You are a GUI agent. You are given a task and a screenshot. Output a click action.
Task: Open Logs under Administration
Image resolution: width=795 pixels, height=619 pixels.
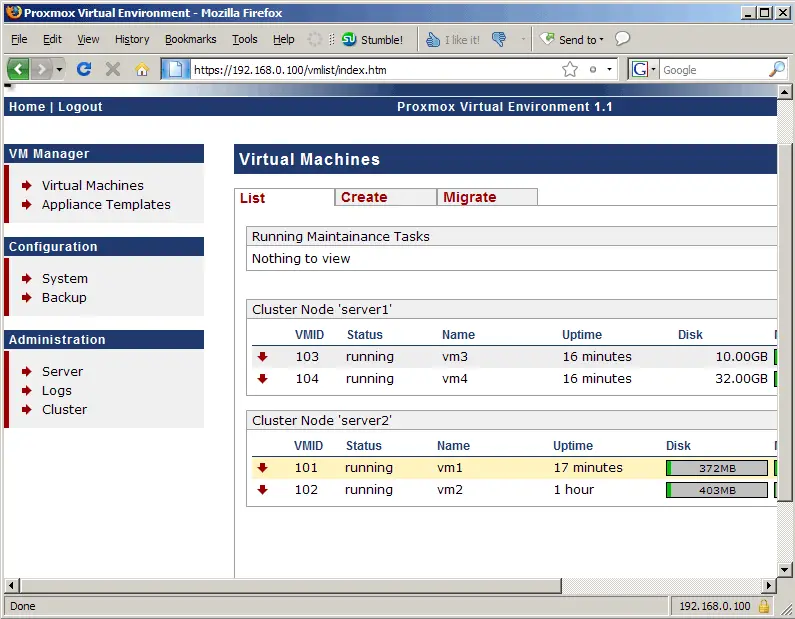coord(57,391)
